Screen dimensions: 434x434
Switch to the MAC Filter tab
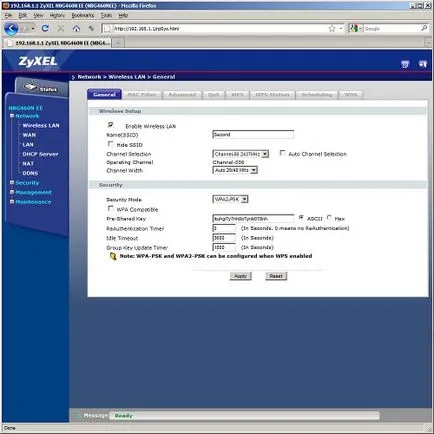142,95
